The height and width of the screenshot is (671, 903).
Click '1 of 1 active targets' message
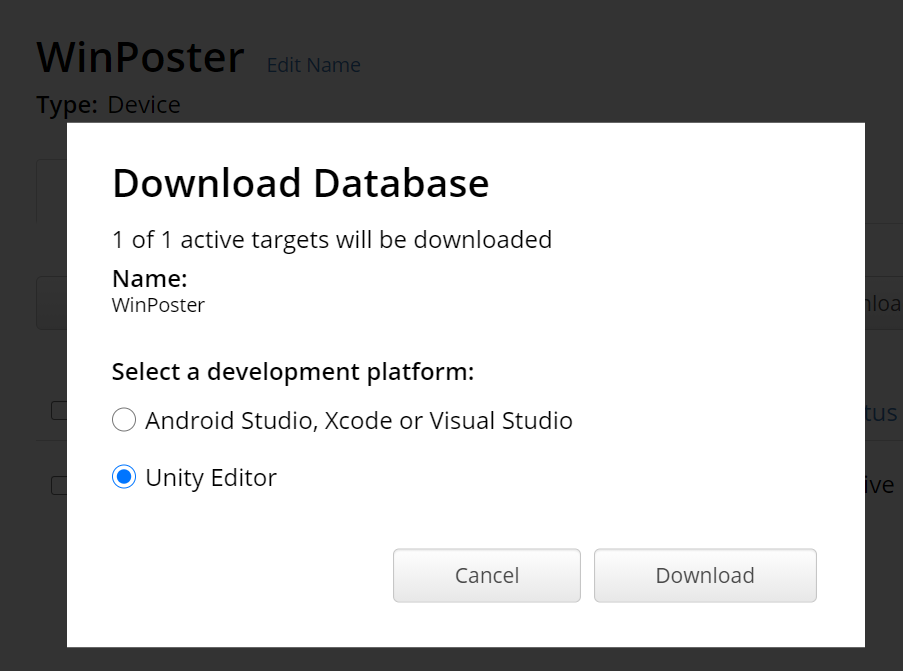click(332, 240)
